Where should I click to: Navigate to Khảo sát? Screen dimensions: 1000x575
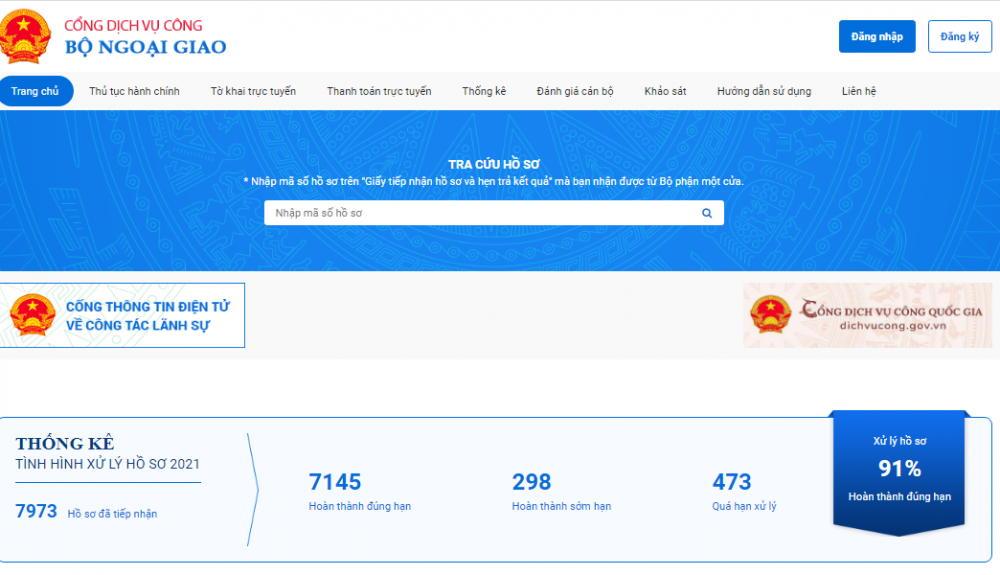(665, 91)
